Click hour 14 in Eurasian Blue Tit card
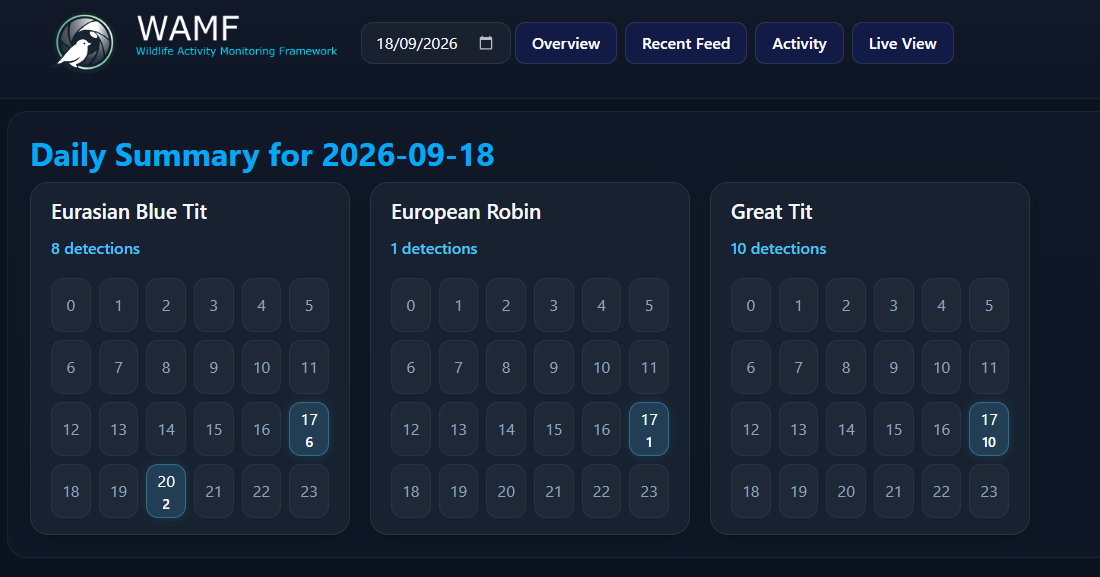Viewport: 1100px width, 577px height. [x=166, y=429]
